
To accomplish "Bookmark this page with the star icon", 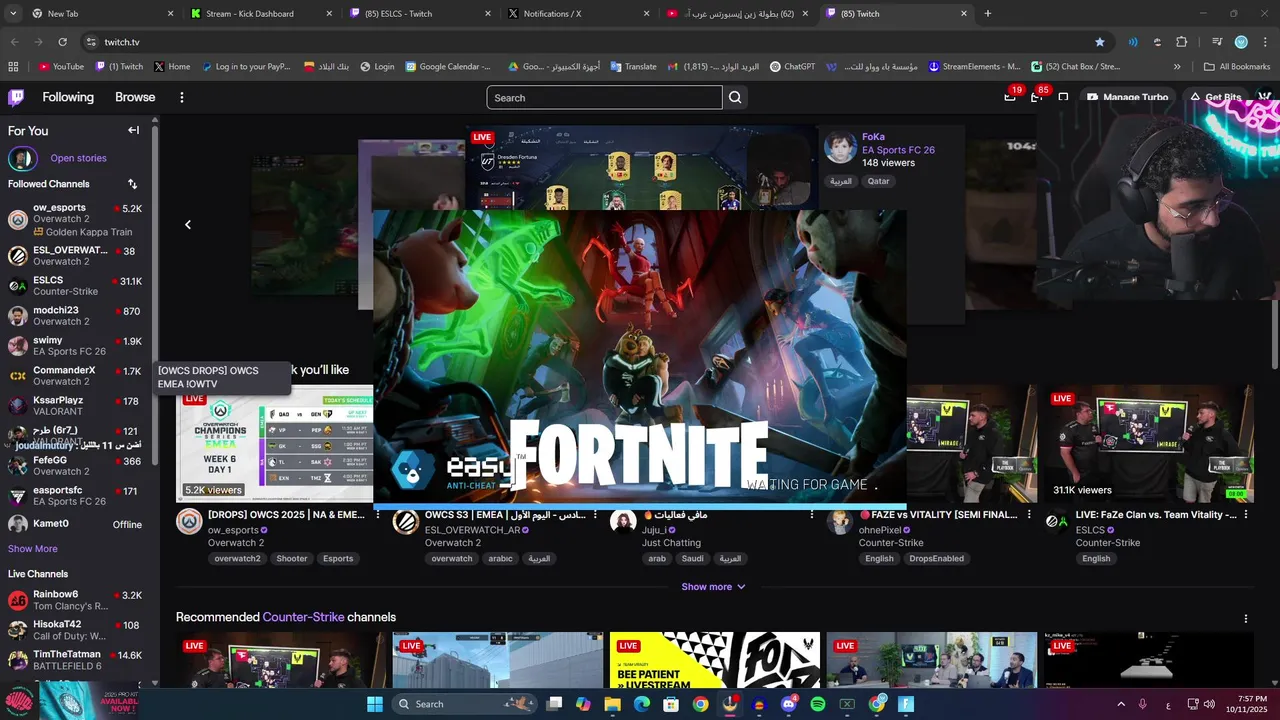I will tap(1100, 42).
